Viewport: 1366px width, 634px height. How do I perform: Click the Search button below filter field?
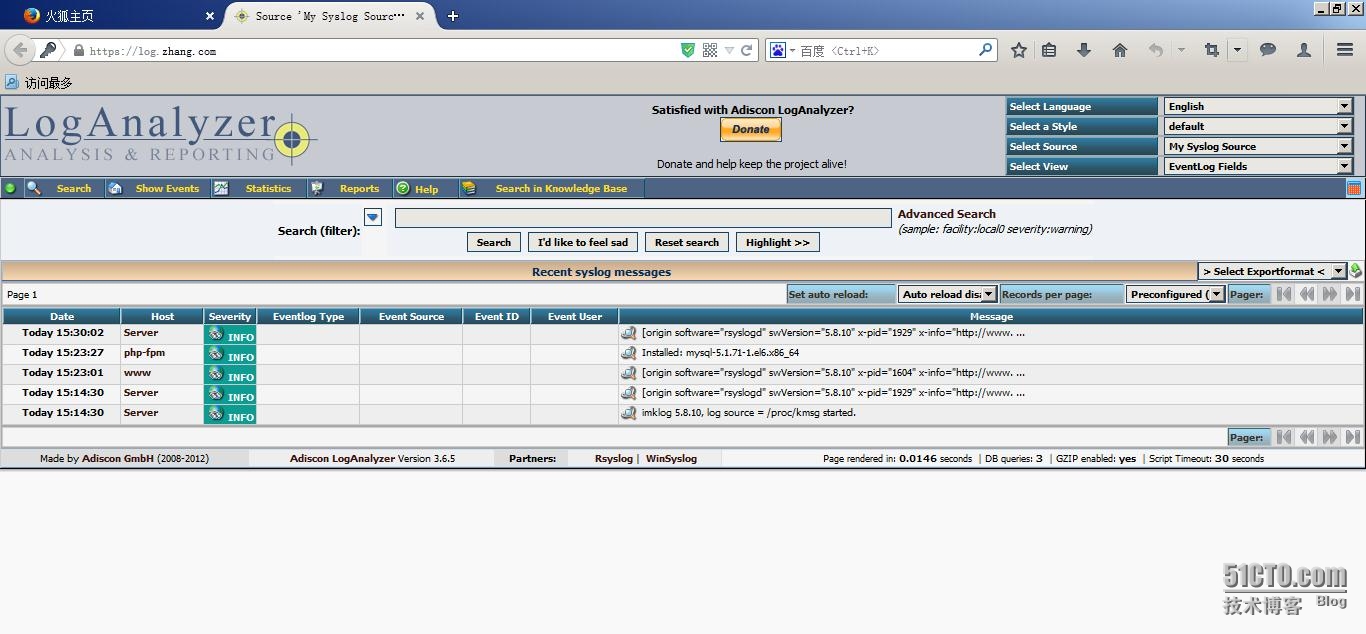(494, 242)
